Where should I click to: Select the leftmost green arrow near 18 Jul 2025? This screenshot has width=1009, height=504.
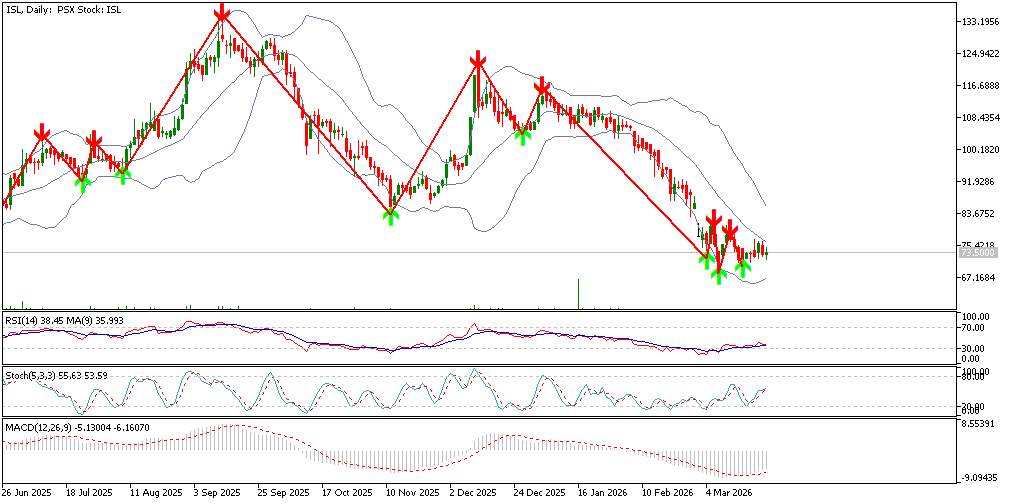[x=83, y=182]
